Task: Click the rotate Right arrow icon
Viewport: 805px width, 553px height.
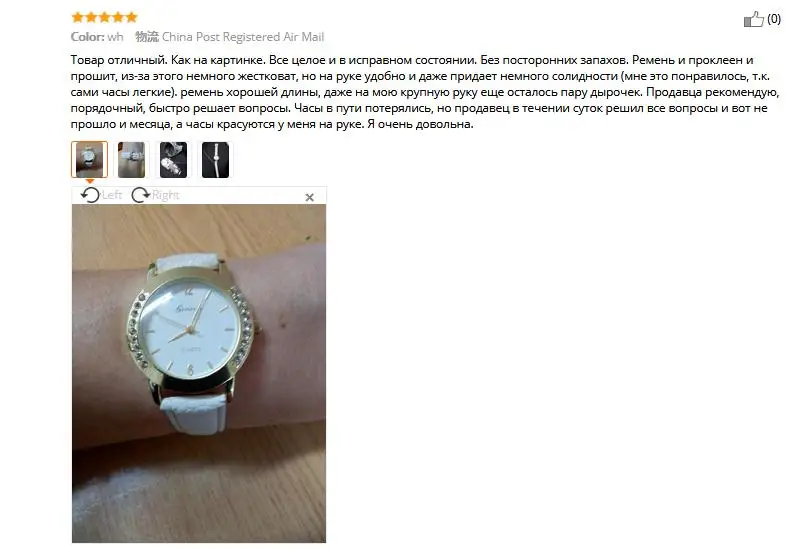Action: (141, 195)
